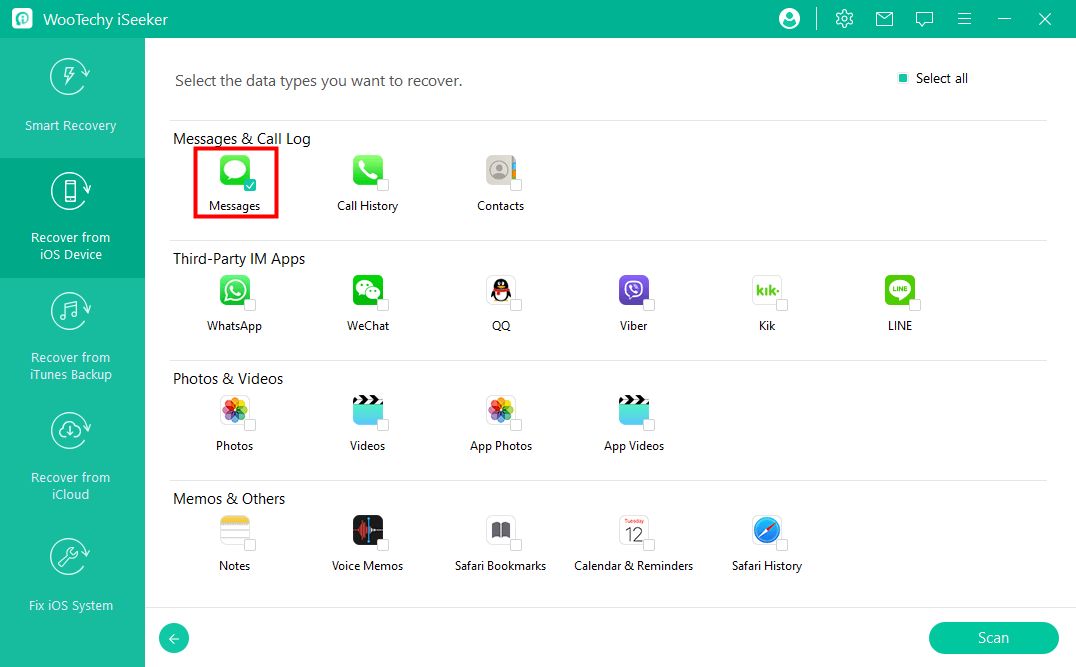Open the hamburger menu in title bar
This screenshot has height=667, width=1076.
(x=964, y=19)
